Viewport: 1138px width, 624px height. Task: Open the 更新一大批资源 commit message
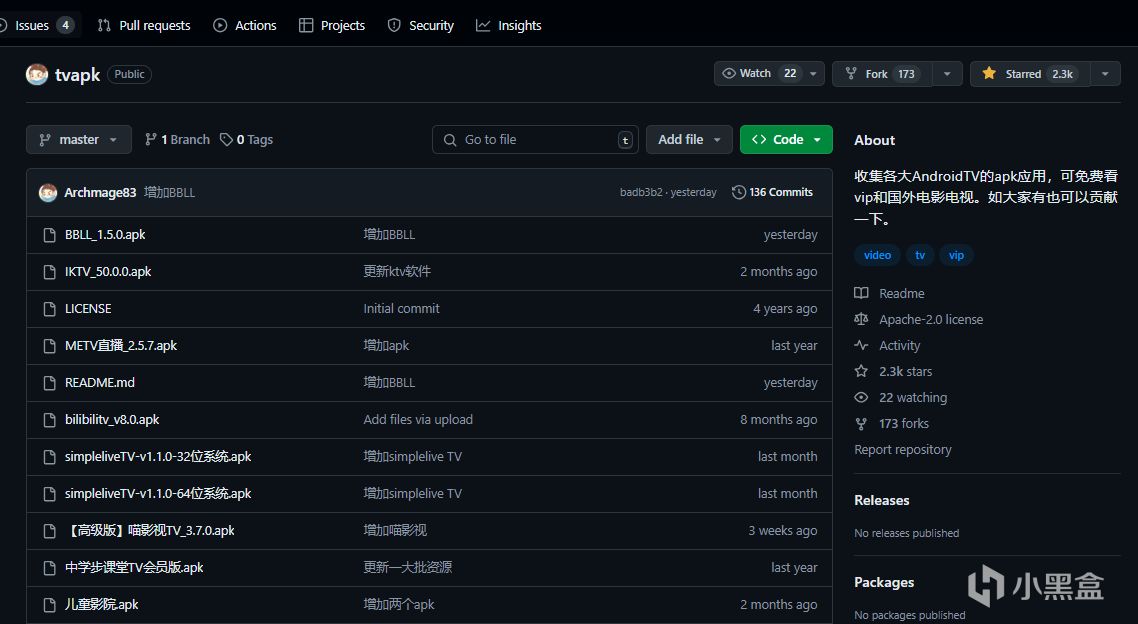pos(408,567)
